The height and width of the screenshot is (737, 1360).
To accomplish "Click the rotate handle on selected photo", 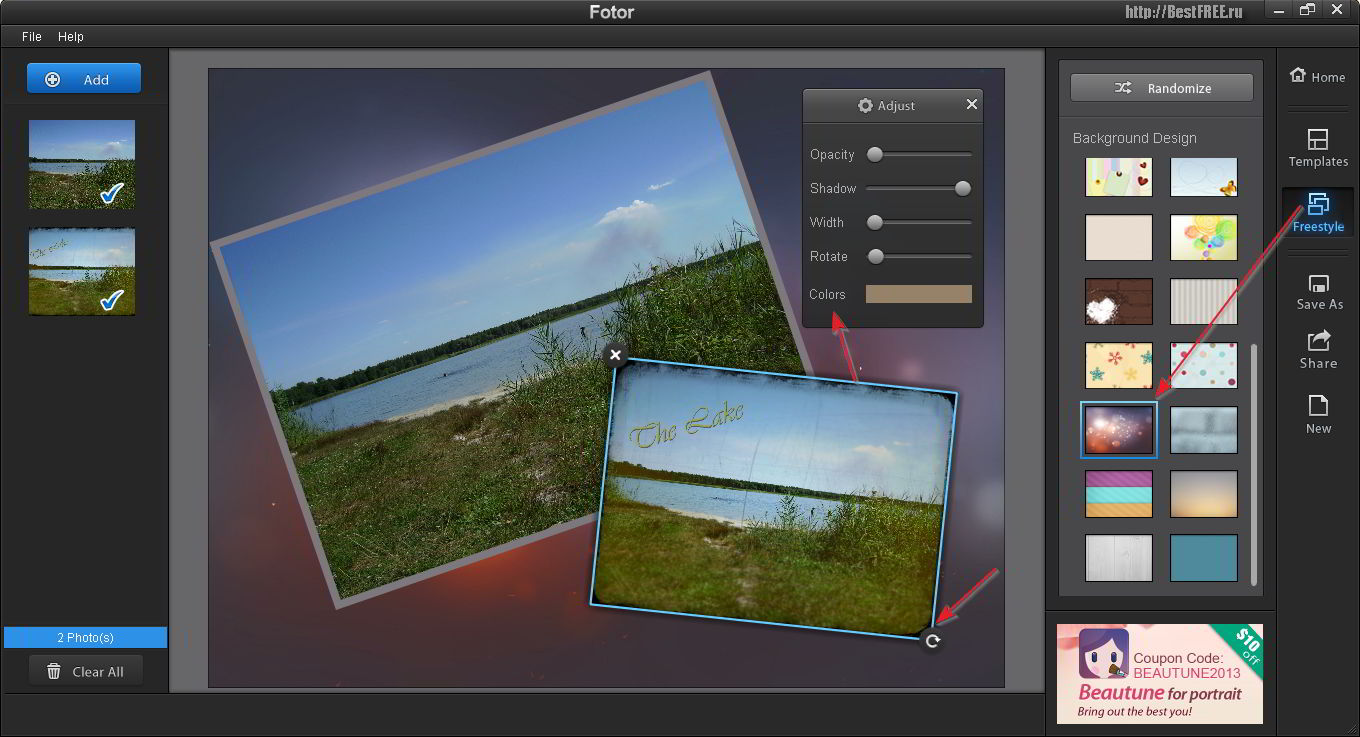I will click(932, 641).
